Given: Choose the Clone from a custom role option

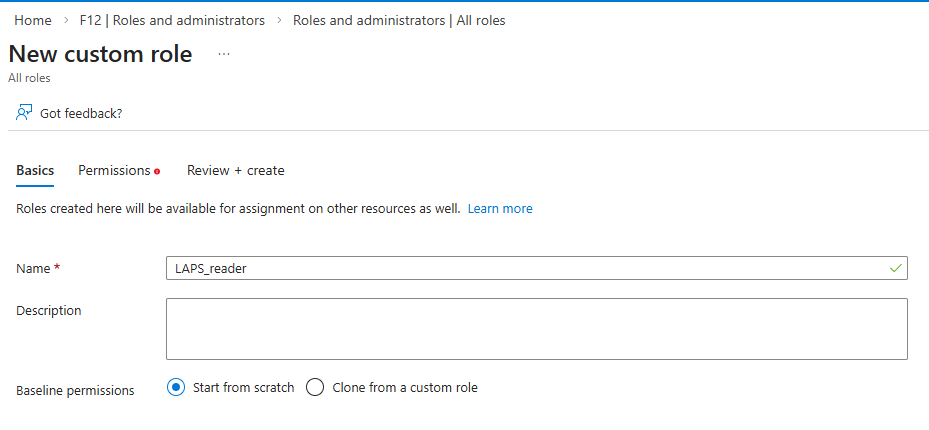Looking at the screenshot, I should [315, 388].
